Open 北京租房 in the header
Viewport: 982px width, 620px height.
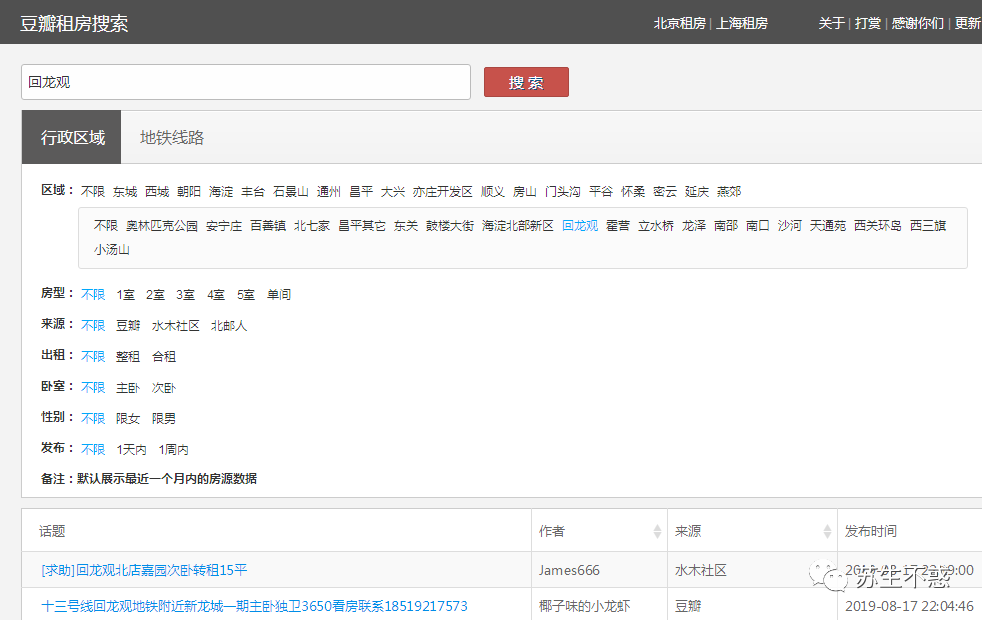click(x=680, y=23)
